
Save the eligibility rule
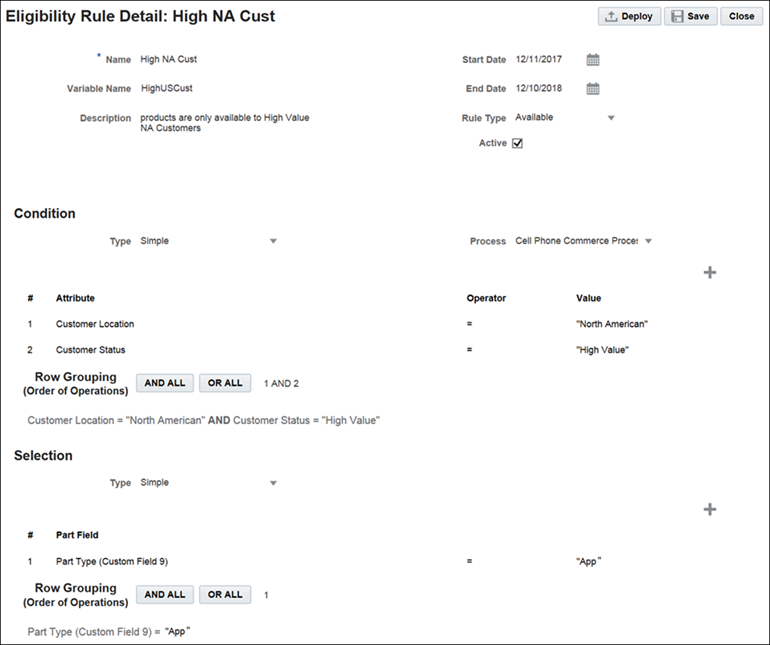(690, 16)
